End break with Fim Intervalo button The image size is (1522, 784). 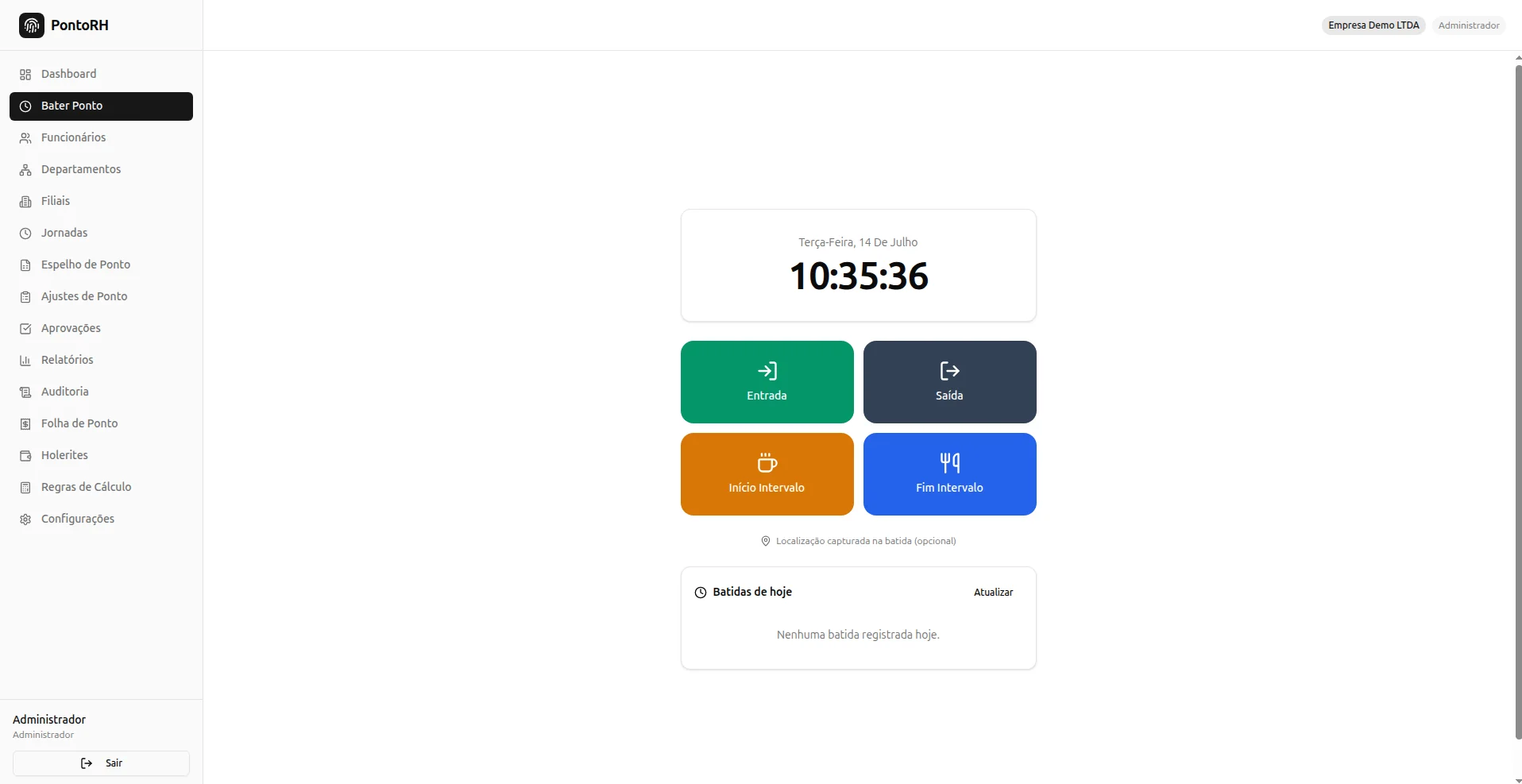949,474
